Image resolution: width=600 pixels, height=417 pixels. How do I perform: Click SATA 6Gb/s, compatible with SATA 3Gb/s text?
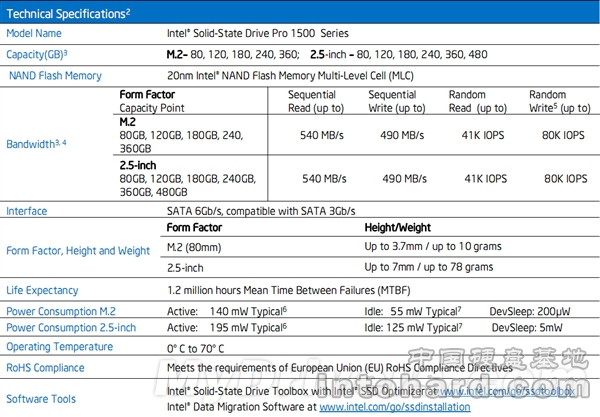coord(261,211)
